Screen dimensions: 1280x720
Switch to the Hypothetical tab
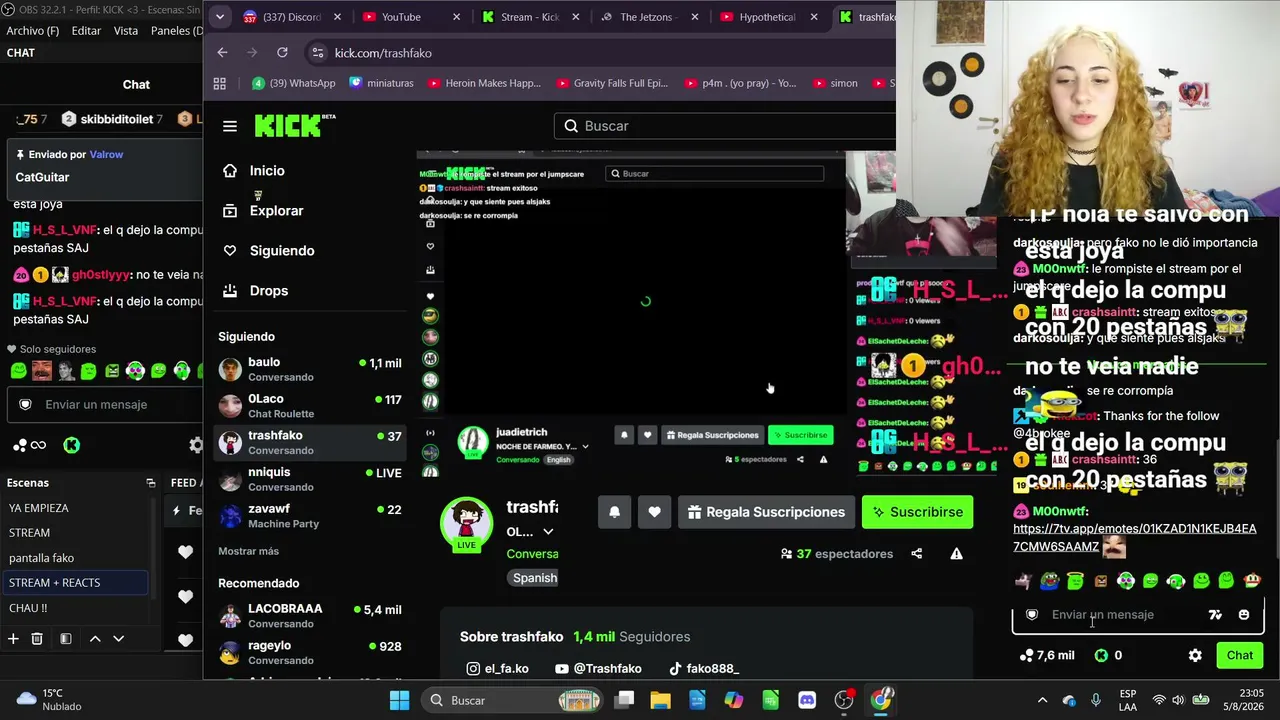[768, 17]
